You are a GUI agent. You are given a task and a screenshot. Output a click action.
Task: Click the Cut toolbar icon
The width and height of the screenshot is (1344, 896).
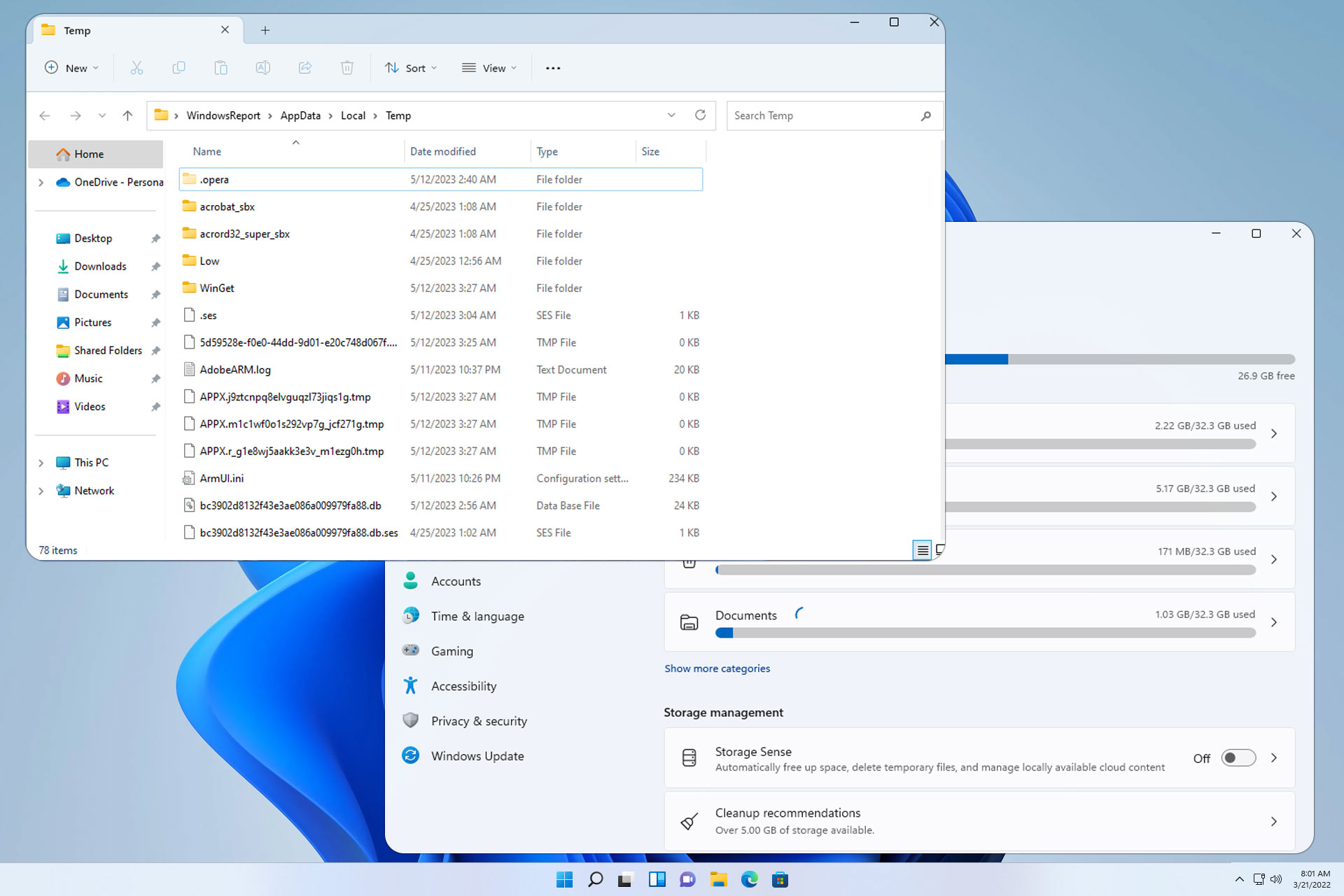136,67
